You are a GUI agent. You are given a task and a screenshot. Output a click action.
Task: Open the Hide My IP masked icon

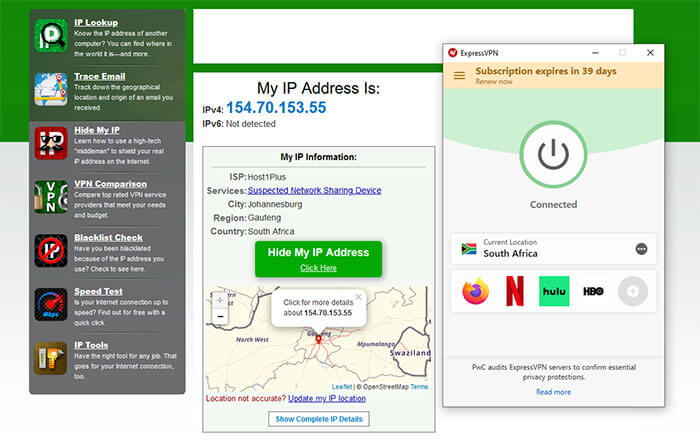coord(51,143)
